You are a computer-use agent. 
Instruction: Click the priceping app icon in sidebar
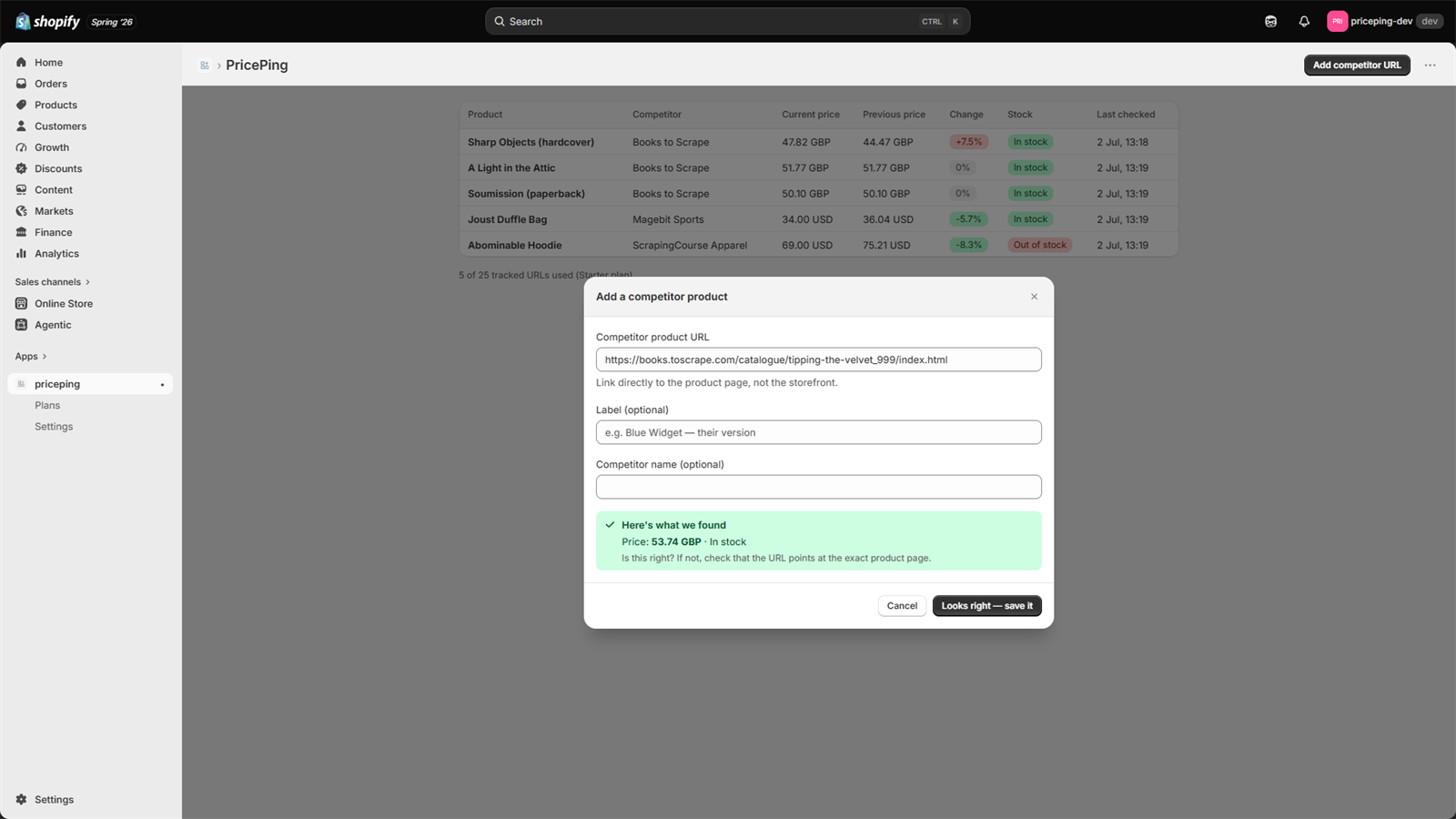(21, 384)
